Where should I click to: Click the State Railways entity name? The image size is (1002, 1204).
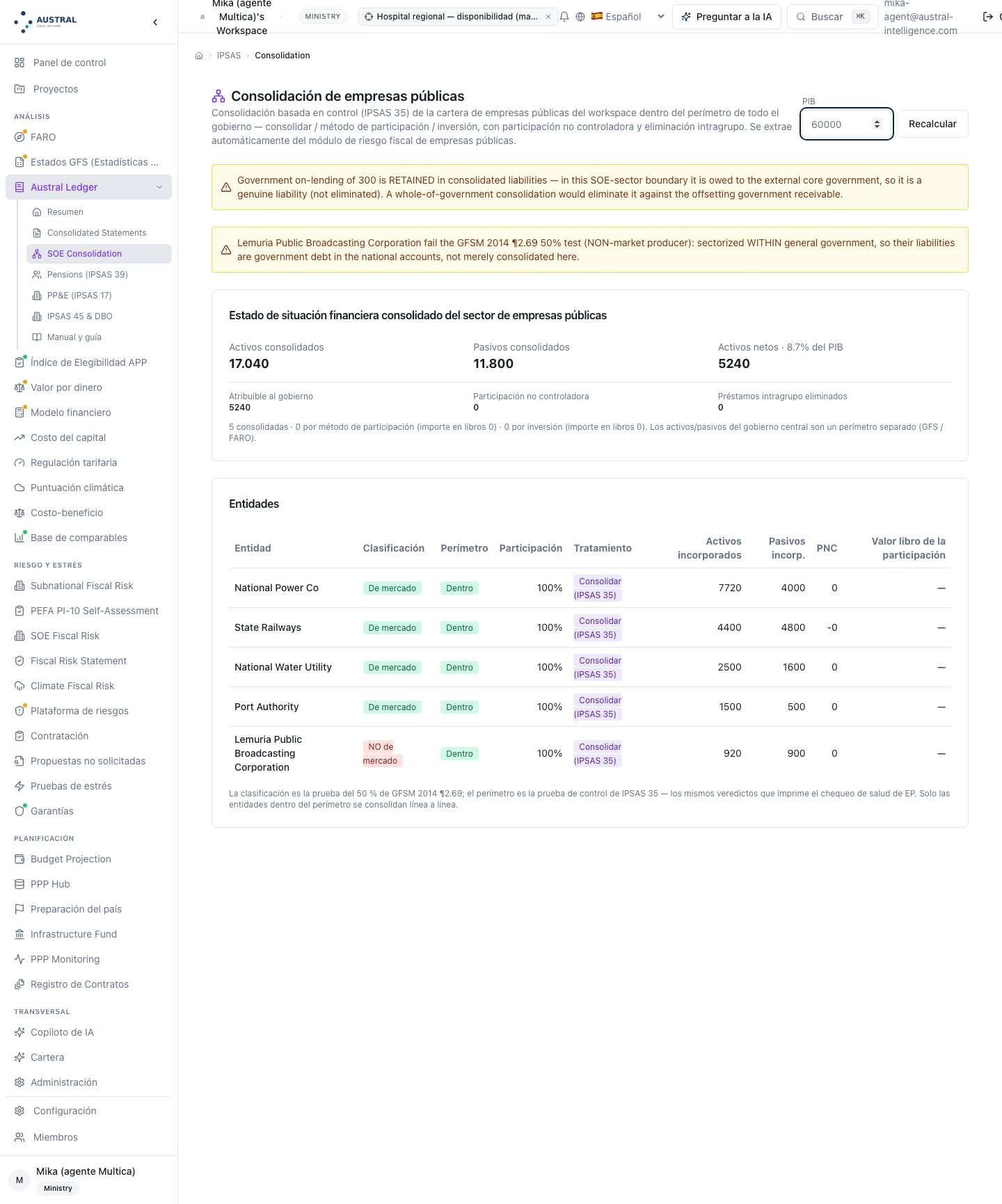coord(268,627)
